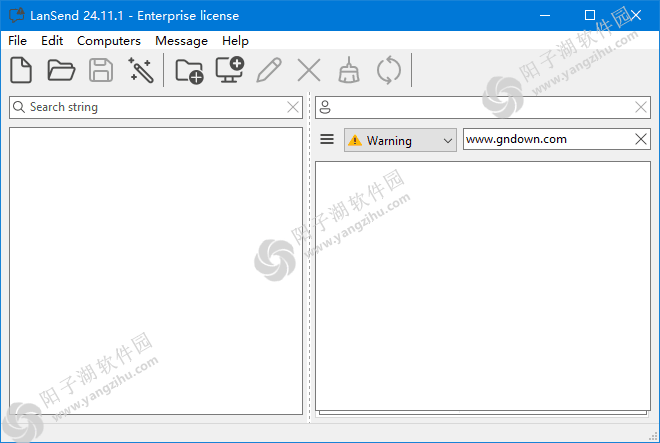Clear the Search string field with its X
The image size is (660, 443).
click(x=293, y=107)
